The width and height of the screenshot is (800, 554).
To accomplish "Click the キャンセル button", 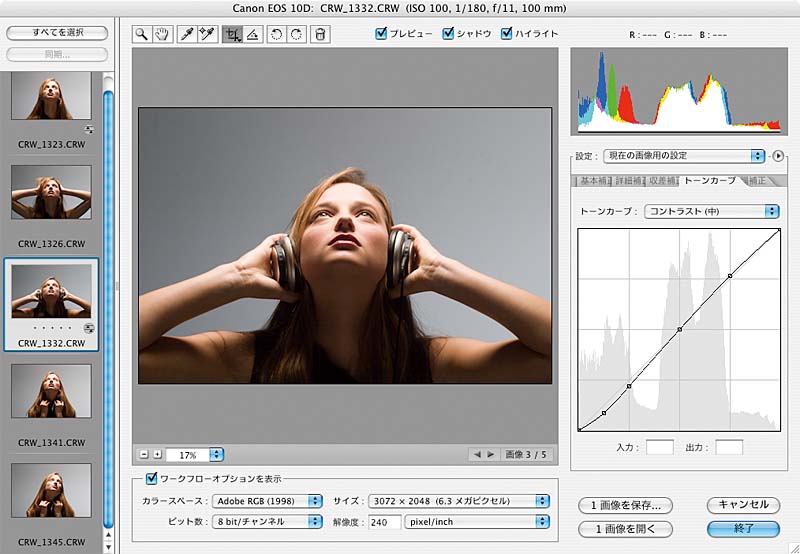I will pos(743,505).
